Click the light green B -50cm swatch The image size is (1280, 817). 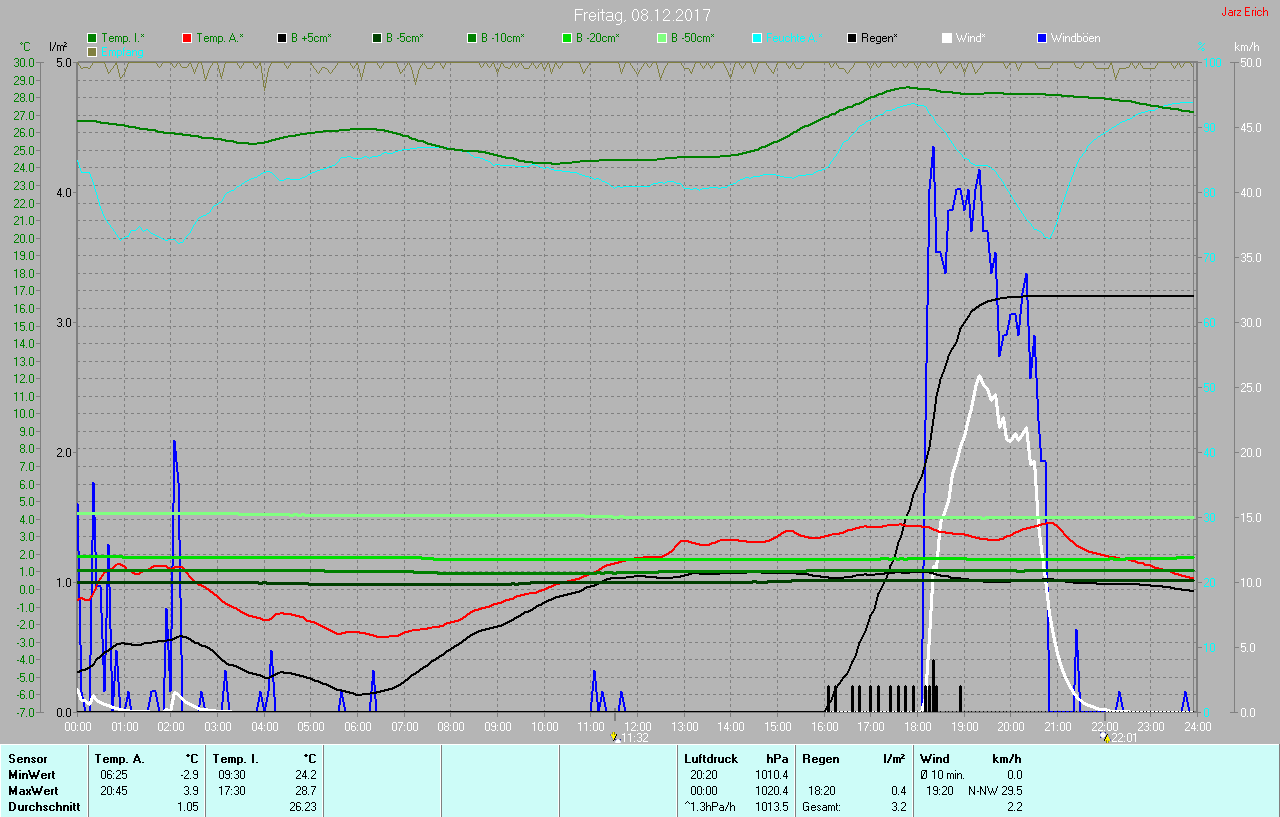(662, 38)
